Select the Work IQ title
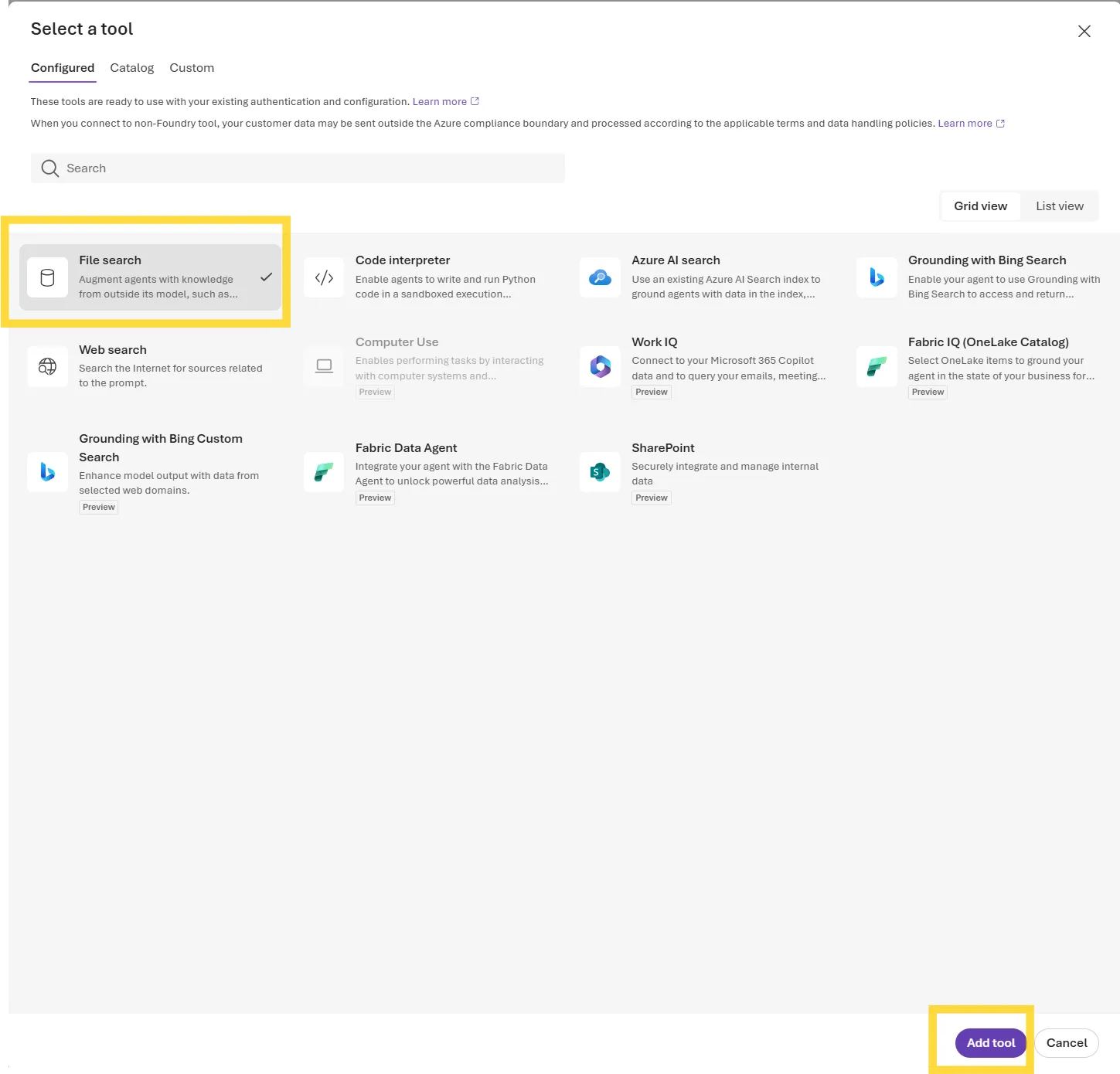Image resolution: width=1120 pixels, height=1074 pixels. point(655,342)
